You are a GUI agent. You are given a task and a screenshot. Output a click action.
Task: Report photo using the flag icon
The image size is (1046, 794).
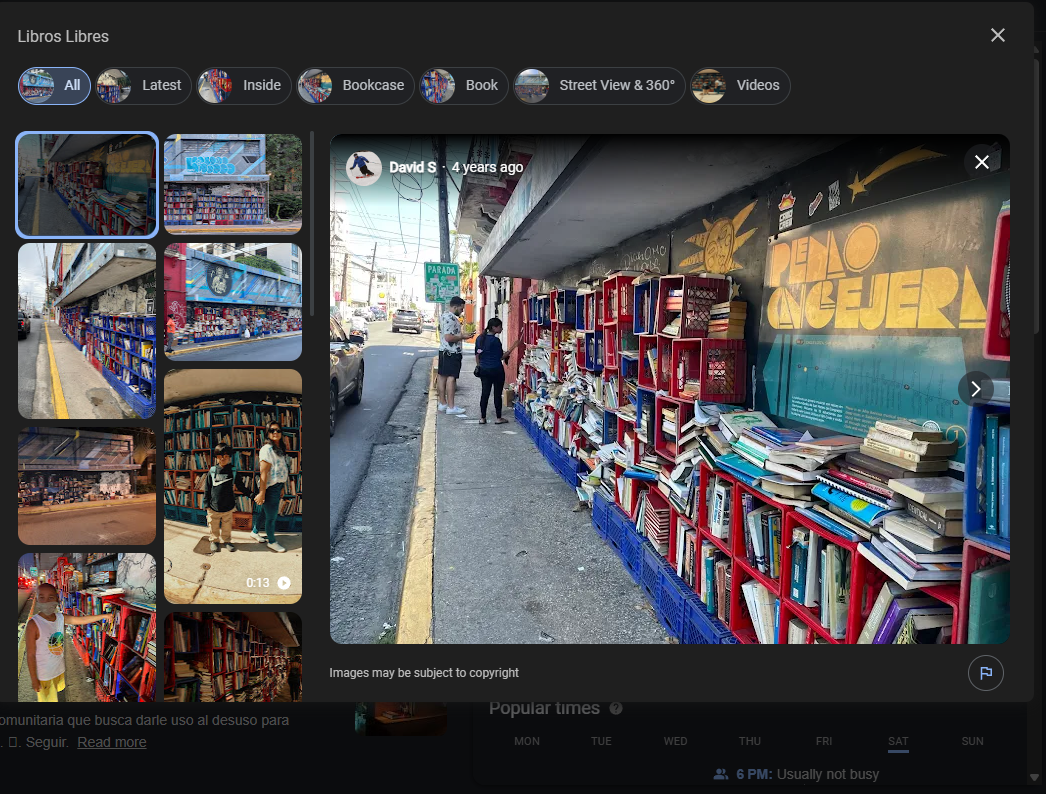coord(985,673)
